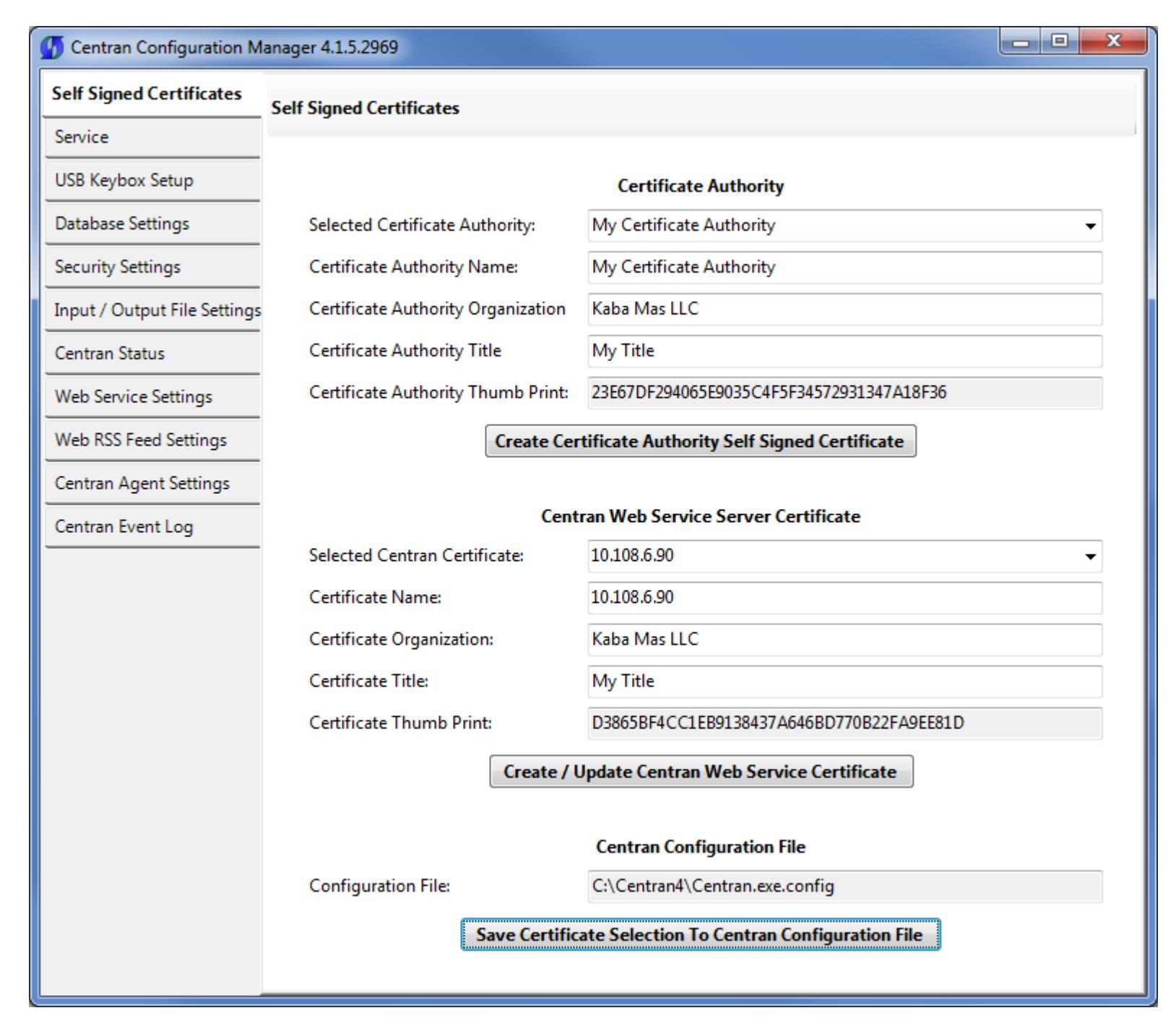Click the Certificate Authority Name field
This screenshot has height=1026, width=1176.
click(x=845, y=267)
